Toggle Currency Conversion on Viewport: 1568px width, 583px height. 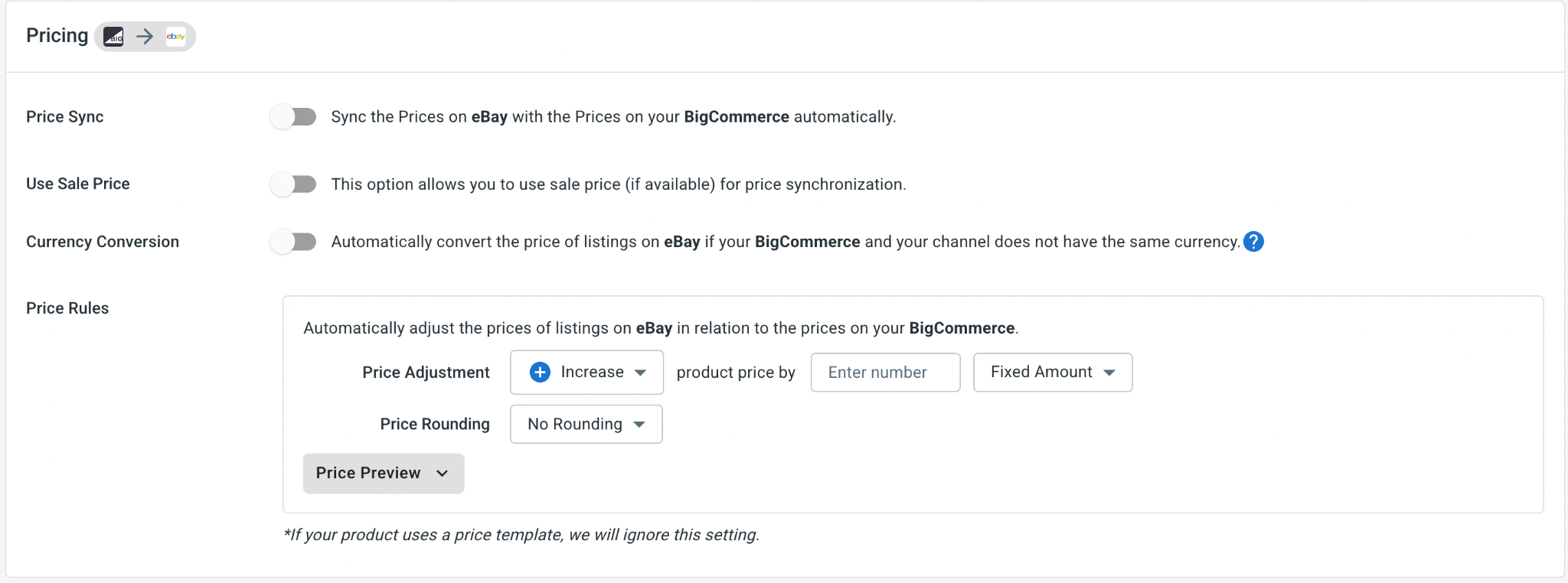(x=293, y=242)
